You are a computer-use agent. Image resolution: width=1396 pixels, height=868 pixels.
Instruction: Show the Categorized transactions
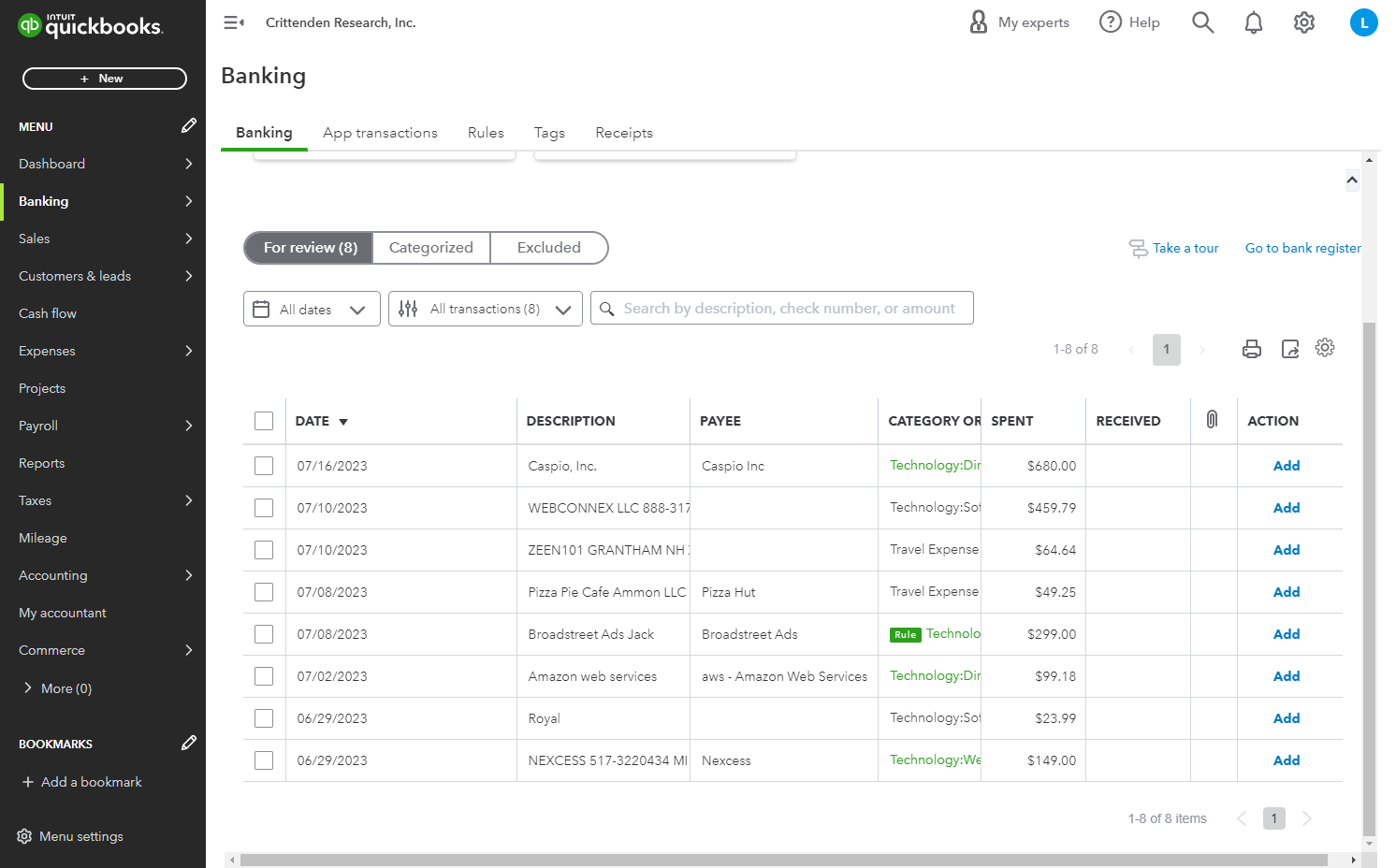431,248
